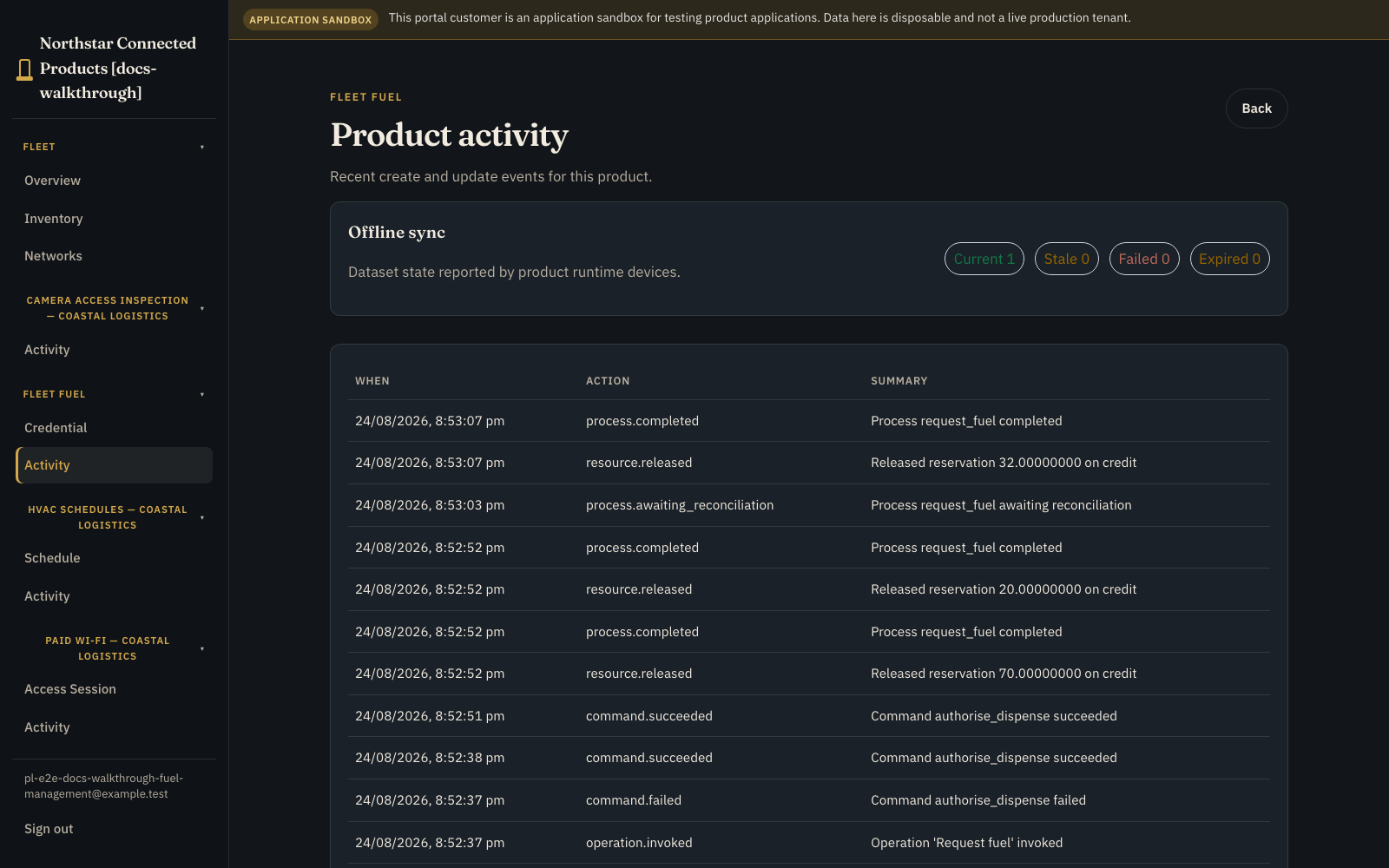Image resolution: width=1389 pixels, height=868 pixels.
Task: Click the signed-in account email text
Action: [104, 786]
